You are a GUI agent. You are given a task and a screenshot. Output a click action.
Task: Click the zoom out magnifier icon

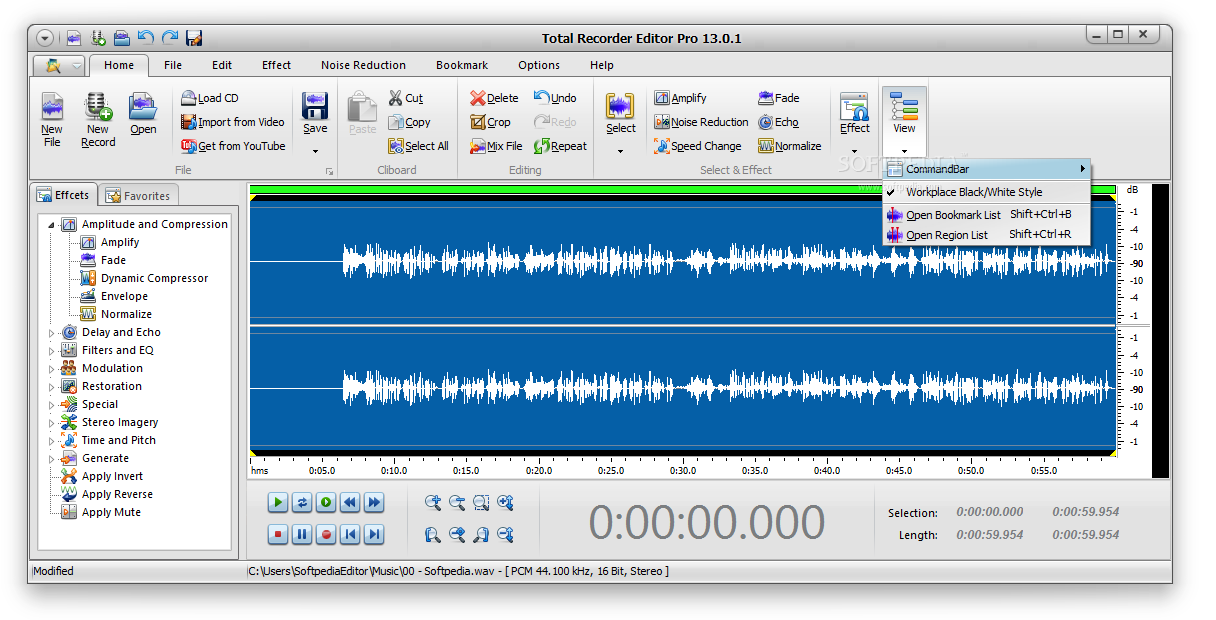pyautogui.click(x=457, y=503)
